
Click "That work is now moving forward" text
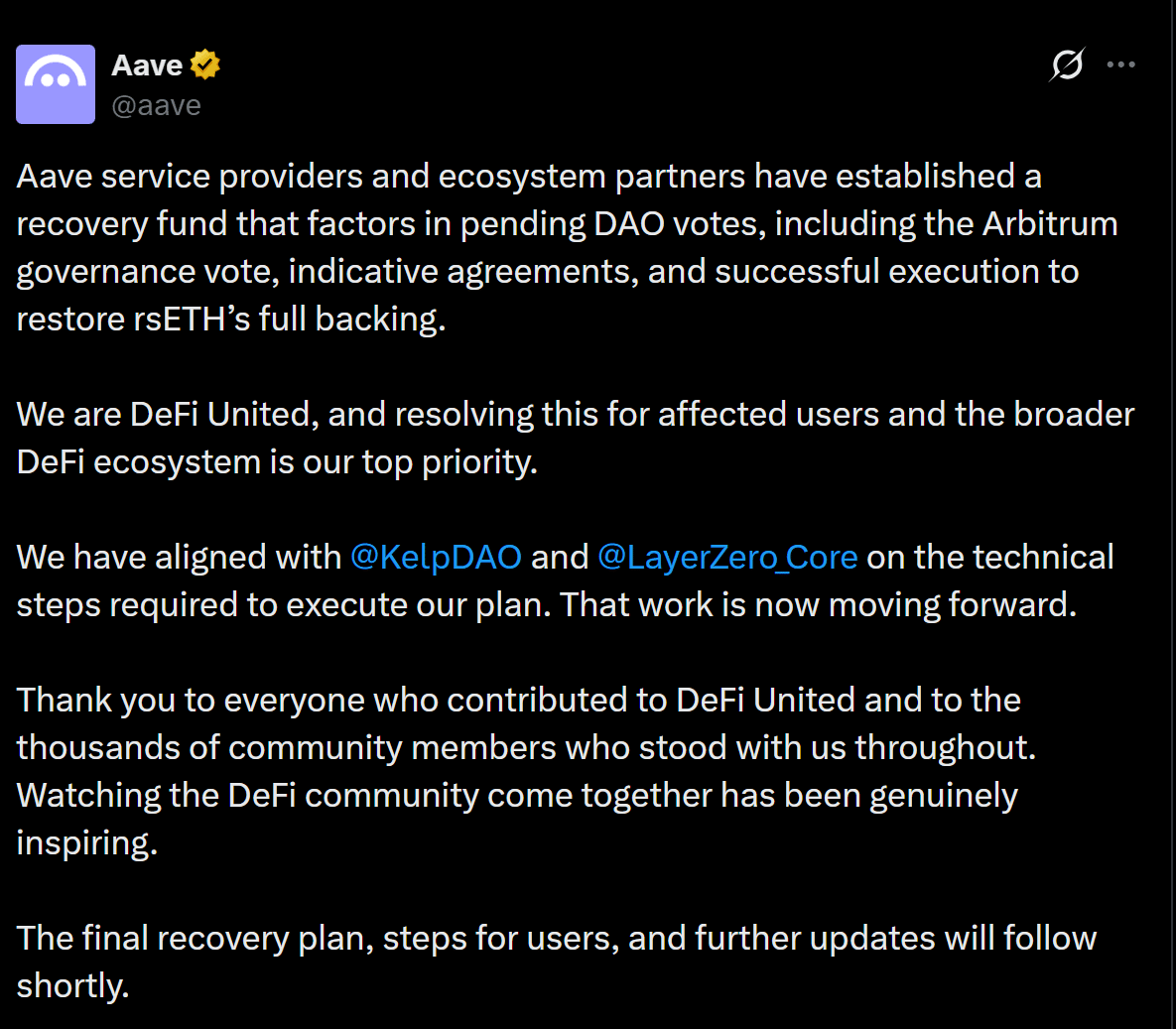pos(818,605)
